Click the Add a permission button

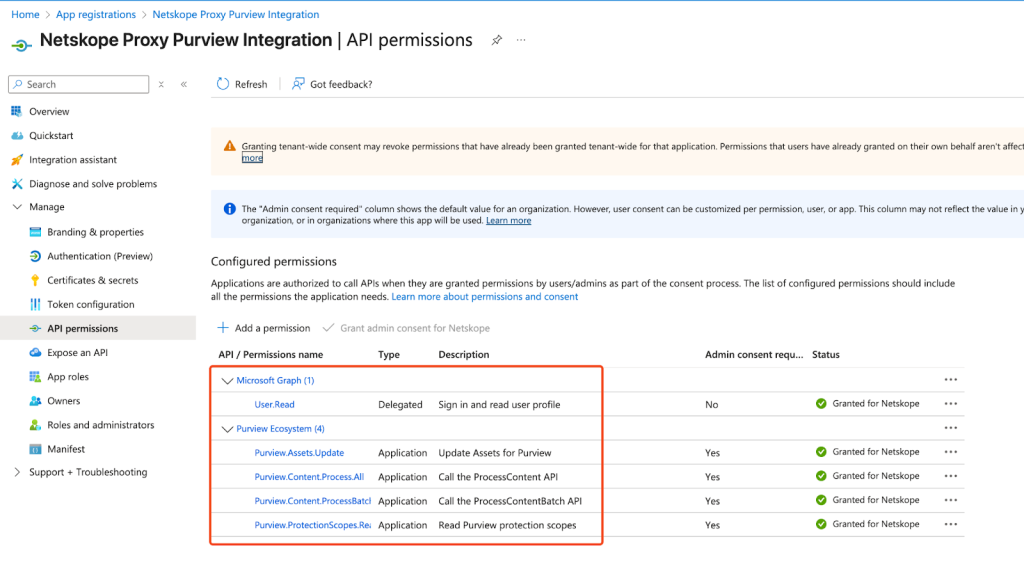point(264,328)
